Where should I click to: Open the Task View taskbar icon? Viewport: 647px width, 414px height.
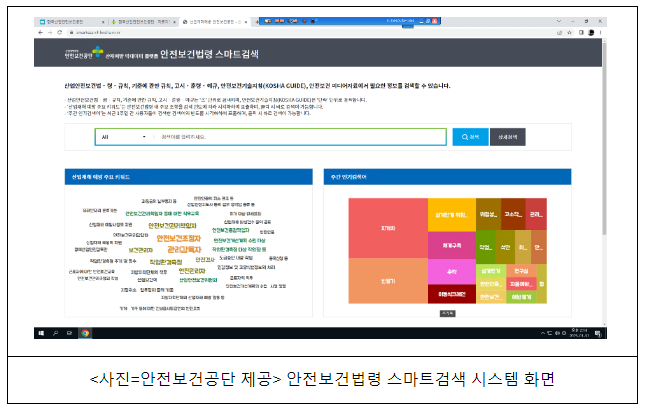[x=69, y=333]
